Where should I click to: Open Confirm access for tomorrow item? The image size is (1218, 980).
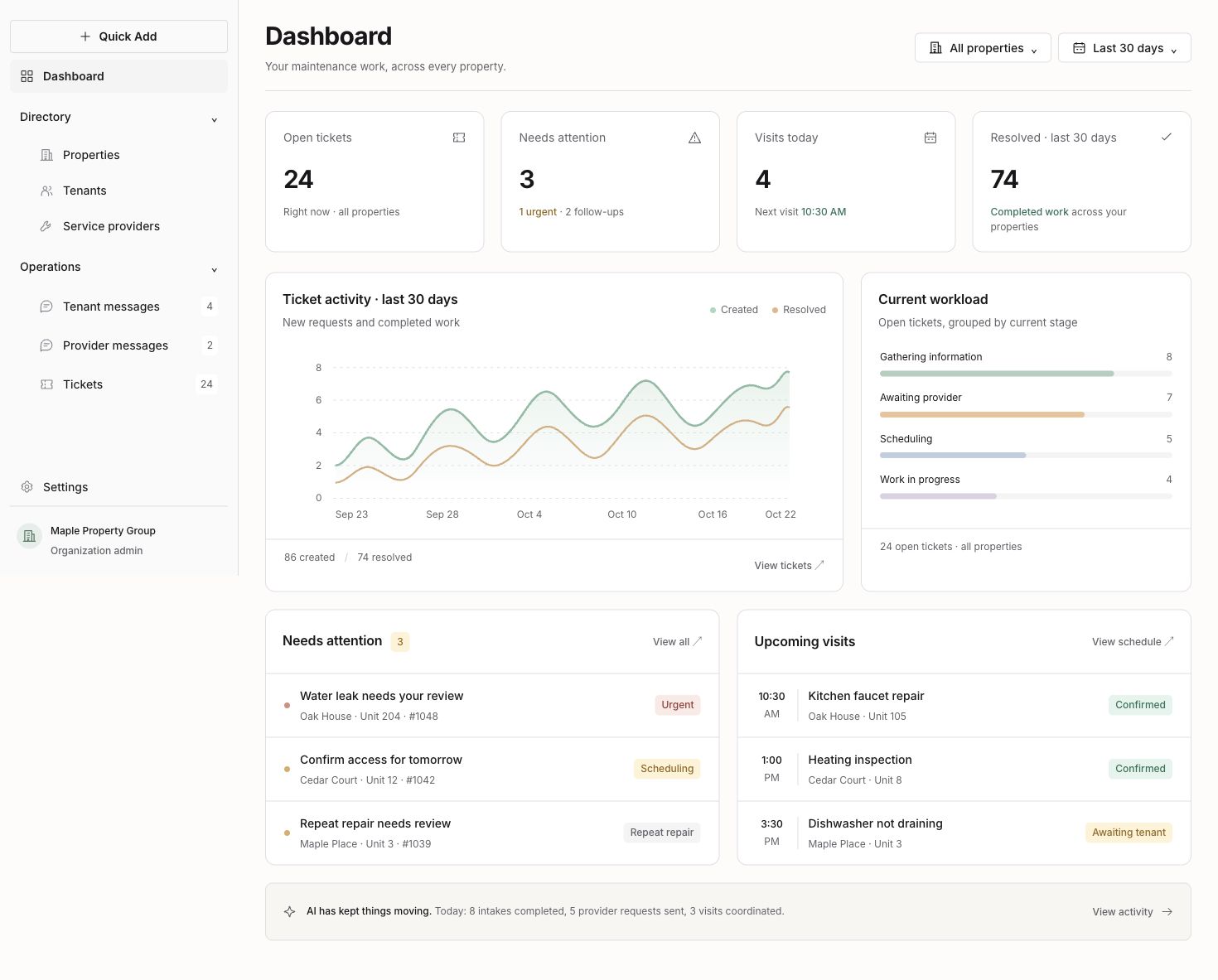tap(492, 770)
